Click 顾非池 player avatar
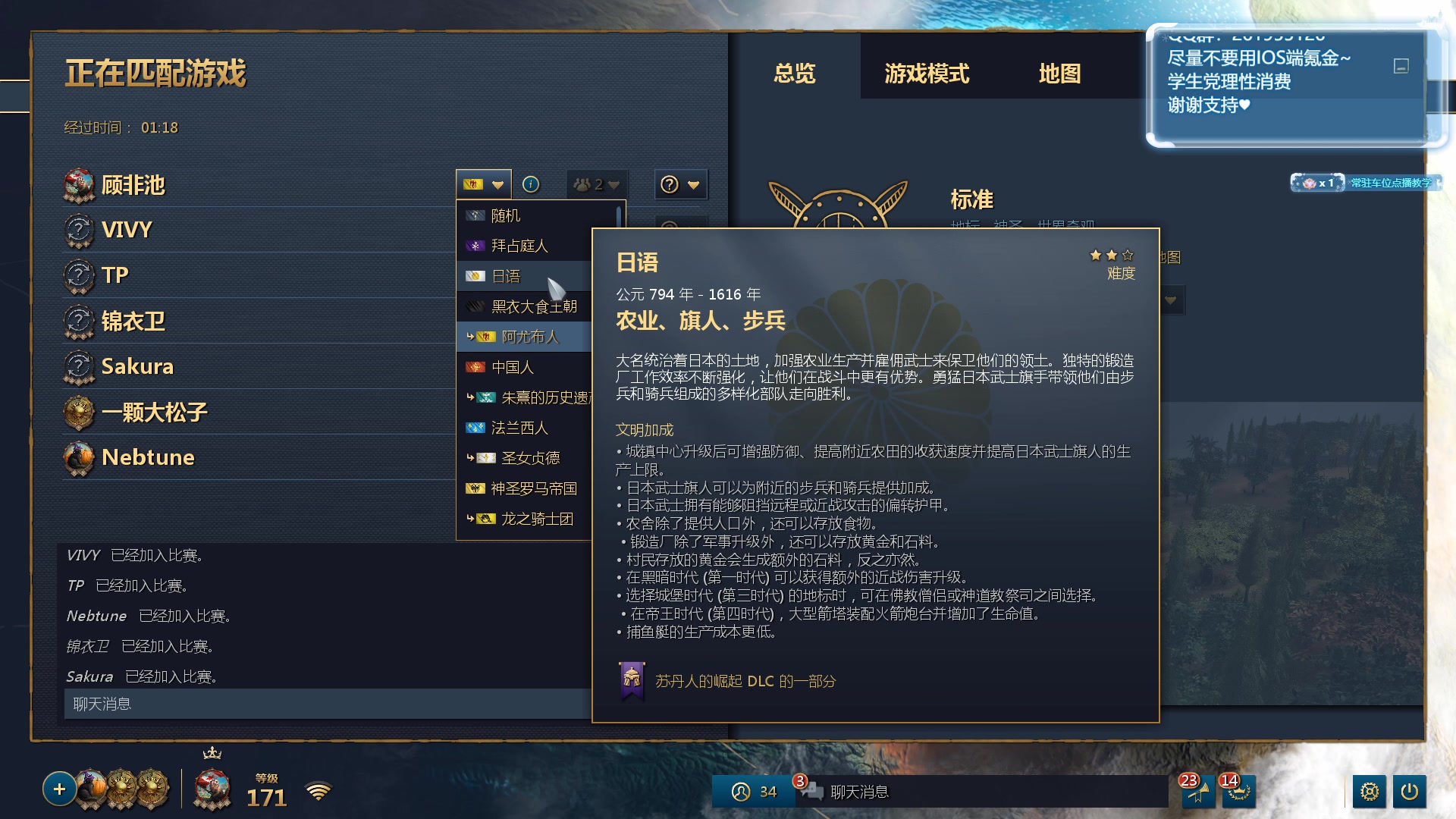1456x819 pixels. (79, 186)
